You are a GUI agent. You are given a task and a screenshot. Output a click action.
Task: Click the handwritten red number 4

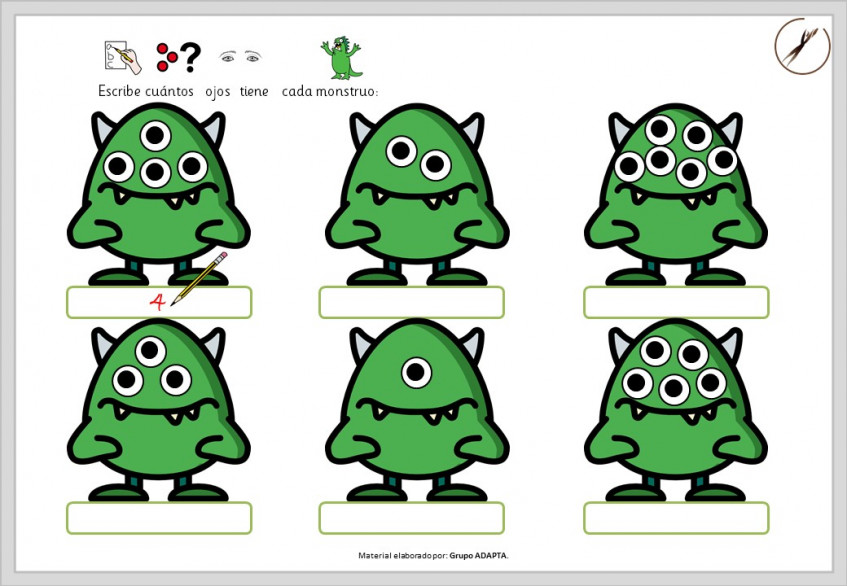pos(157,302)
